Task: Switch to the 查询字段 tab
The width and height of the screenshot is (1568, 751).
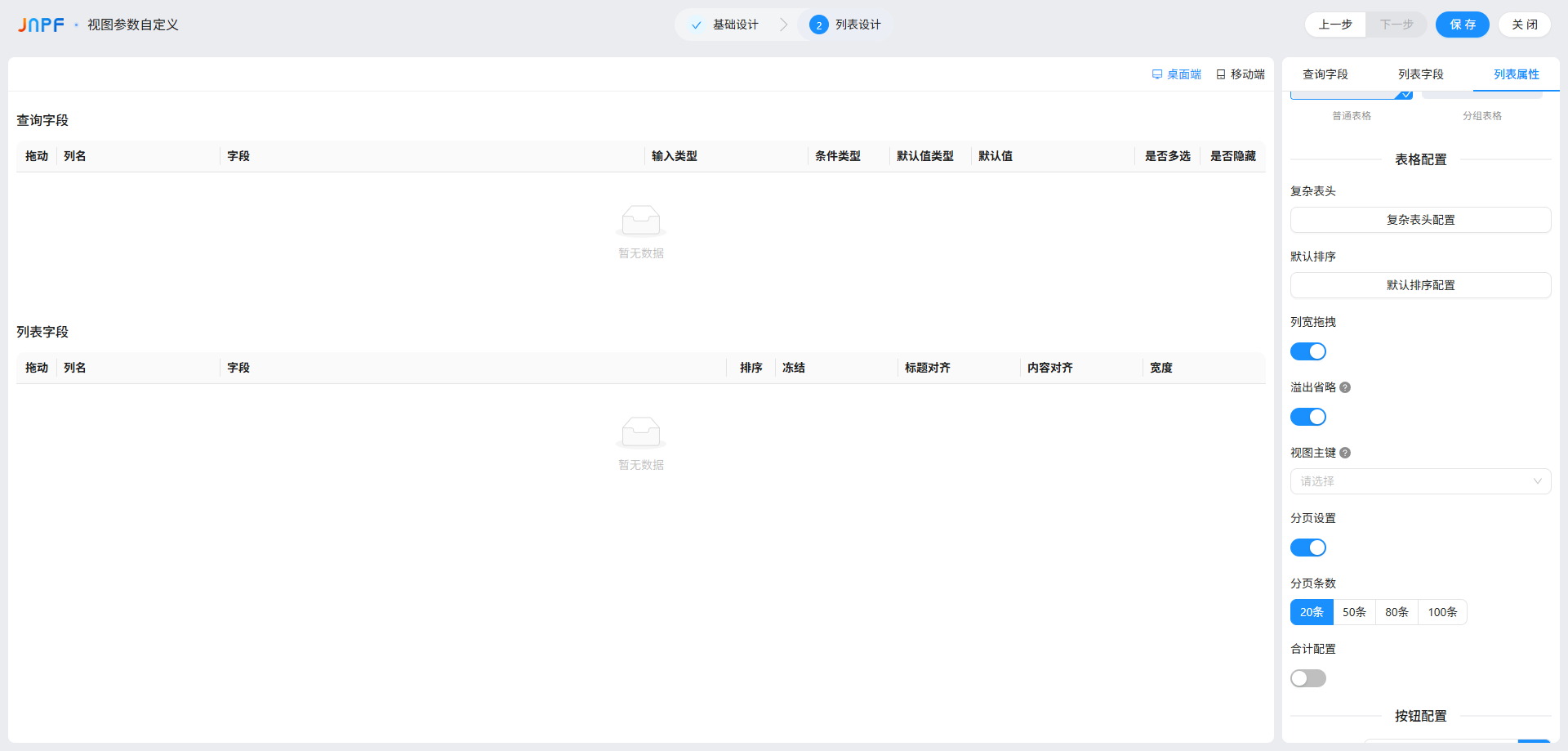Action: point(1325,74)
